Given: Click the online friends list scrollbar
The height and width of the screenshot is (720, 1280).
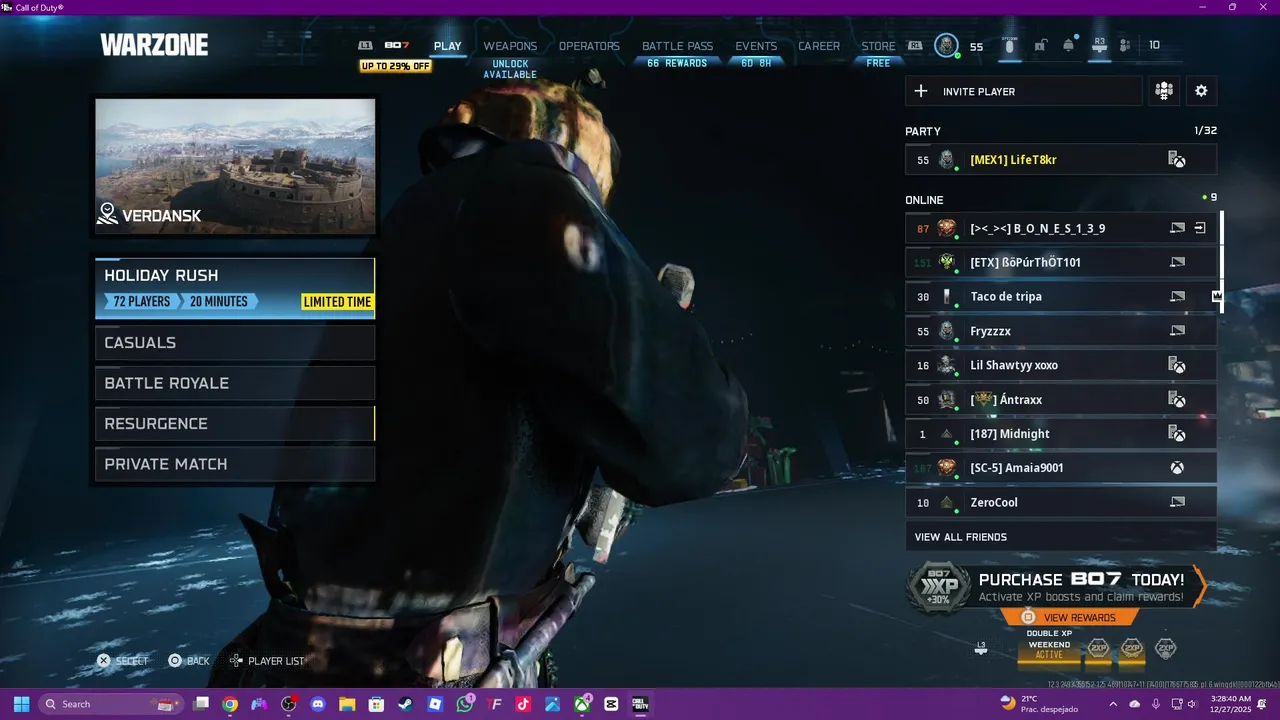Looking at the screenshot, I should [1221, 262].
